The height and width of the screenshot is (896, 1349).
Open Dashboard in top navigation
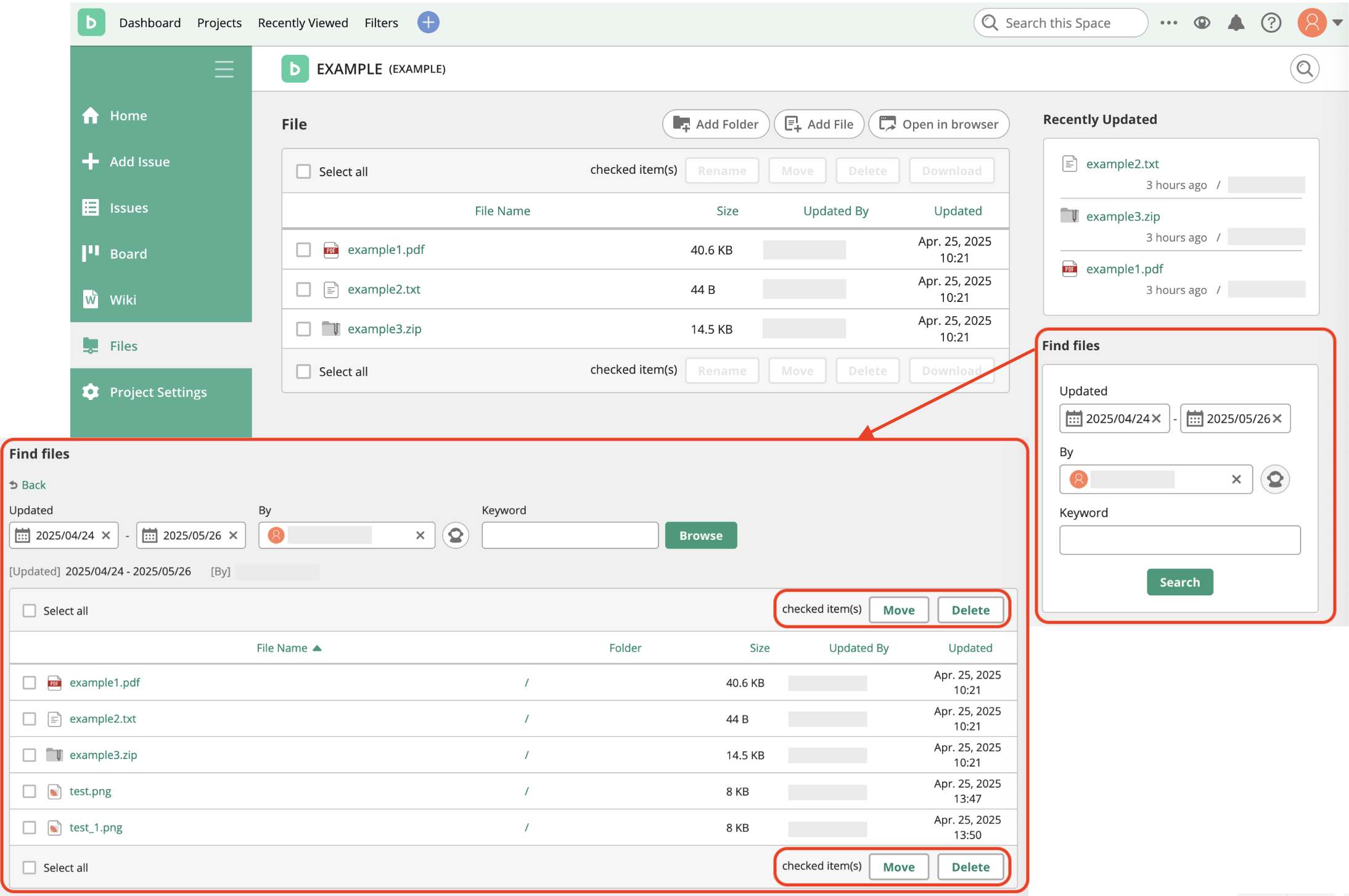coord(150,23)
